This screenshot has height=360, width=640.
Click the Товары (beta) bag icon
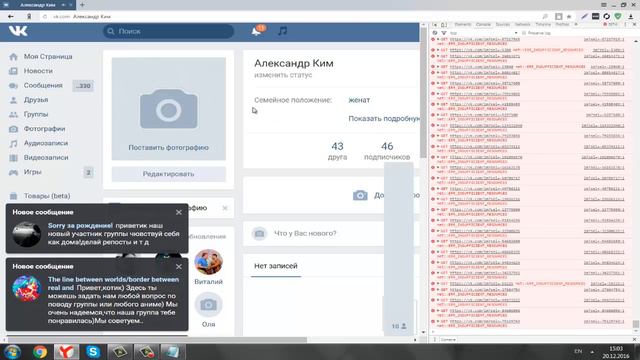click(13, 196)
